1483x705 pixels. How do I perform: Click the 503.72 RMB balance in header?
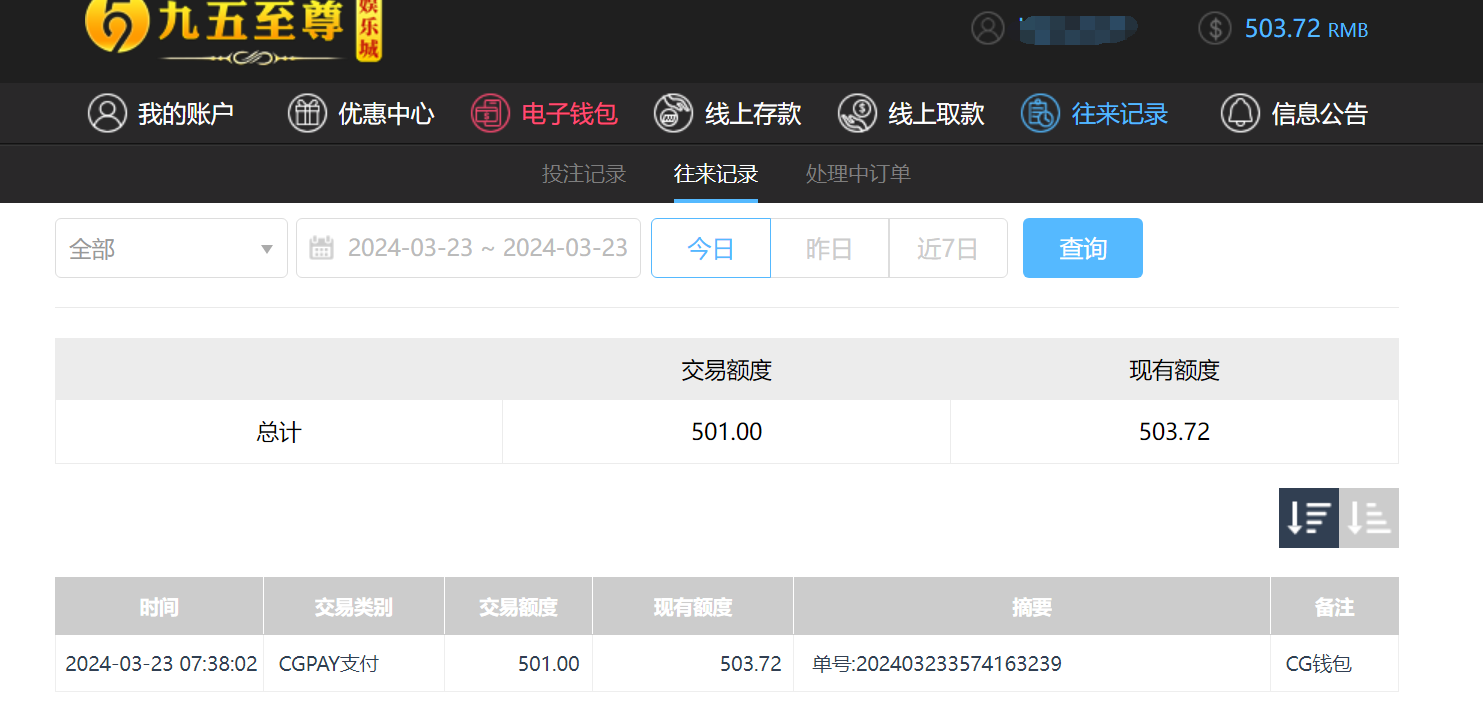(x=1306, y=28)
